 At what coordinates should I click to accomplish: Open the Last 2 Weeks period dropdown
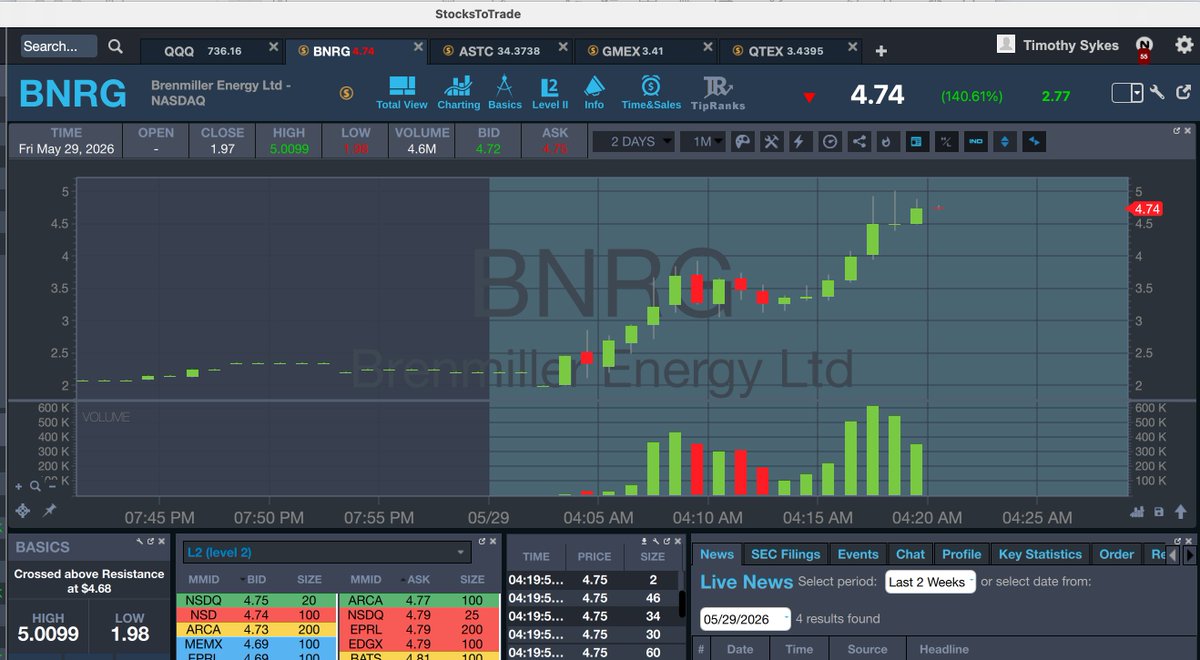(x=930, y=582)
